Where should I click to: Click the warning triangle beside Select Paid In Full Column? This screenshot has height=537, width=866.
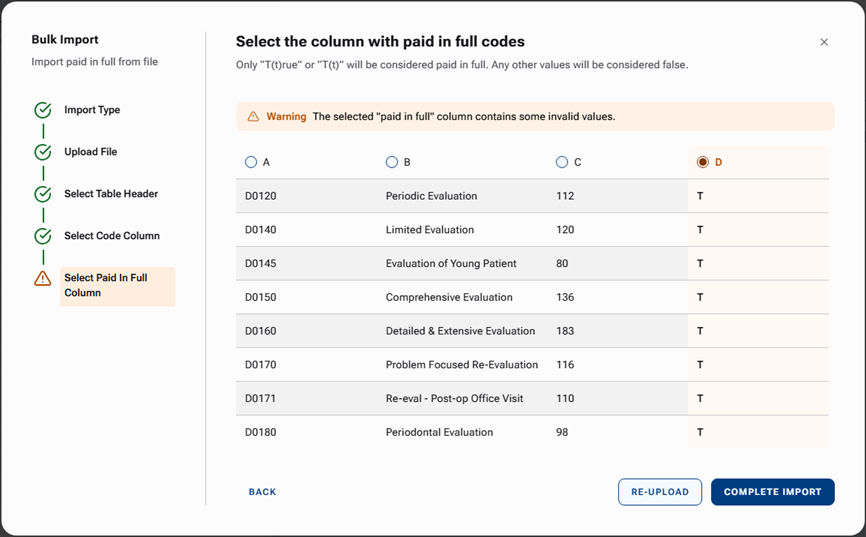[x=43, y=279]
